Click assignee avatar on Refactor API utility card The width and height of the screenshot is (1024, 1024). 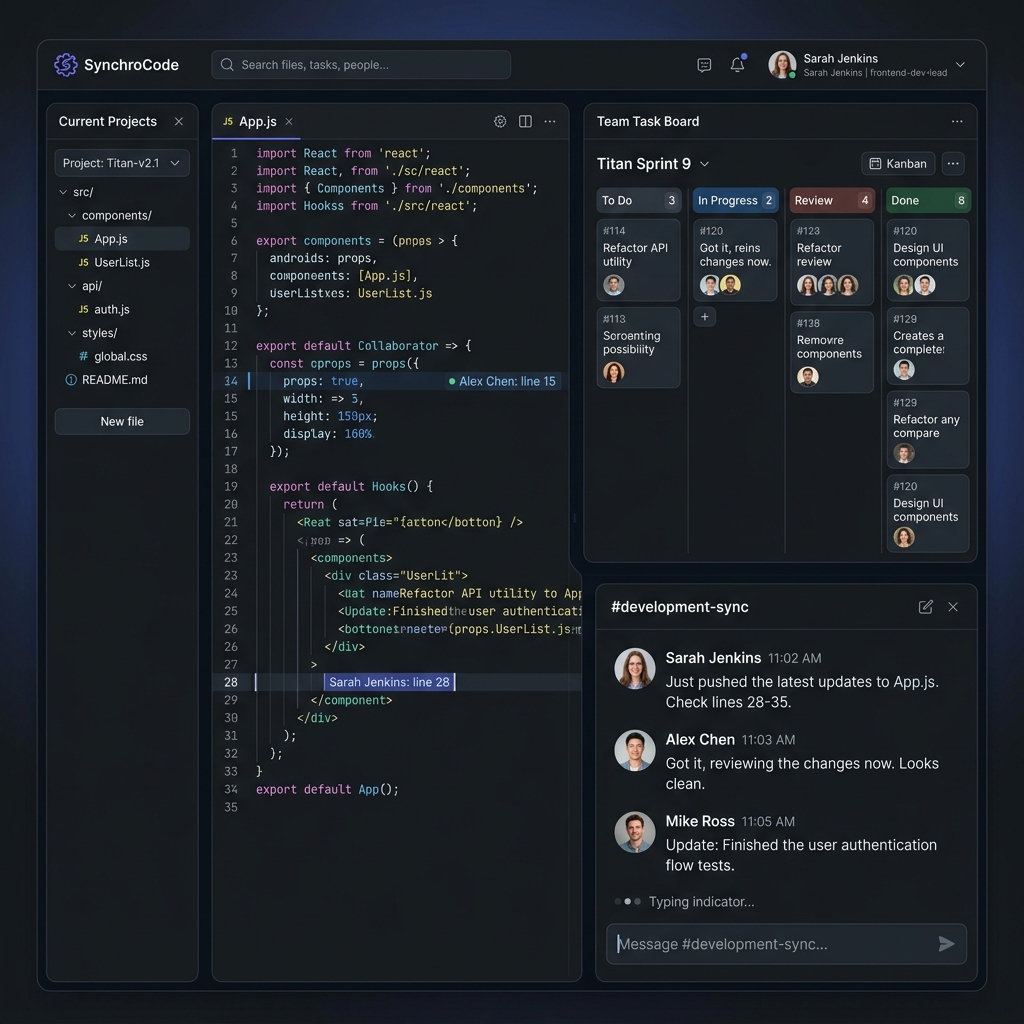coord(614,285)
